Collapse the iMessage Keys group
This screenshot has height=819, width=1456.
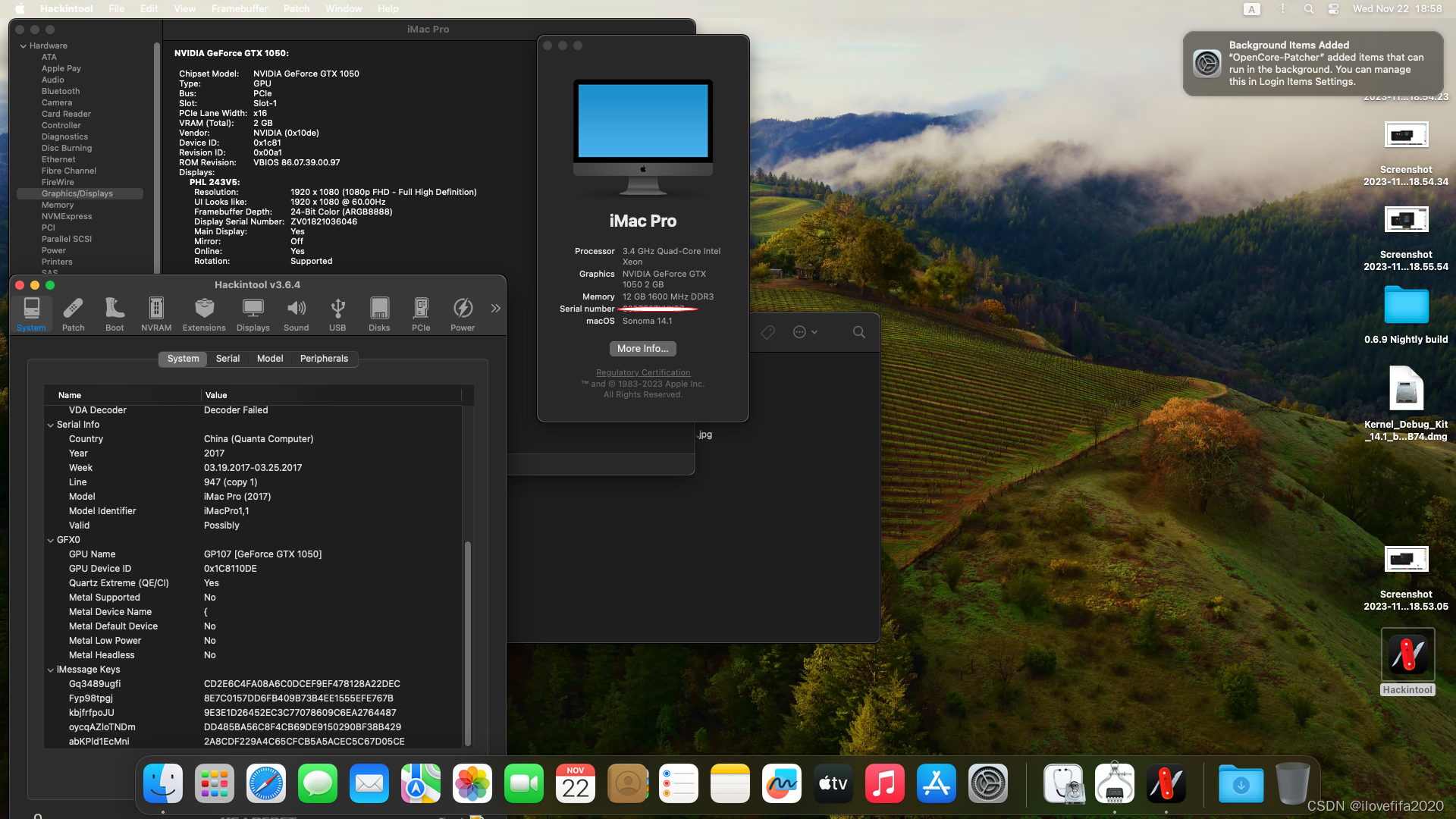point(51,670)
